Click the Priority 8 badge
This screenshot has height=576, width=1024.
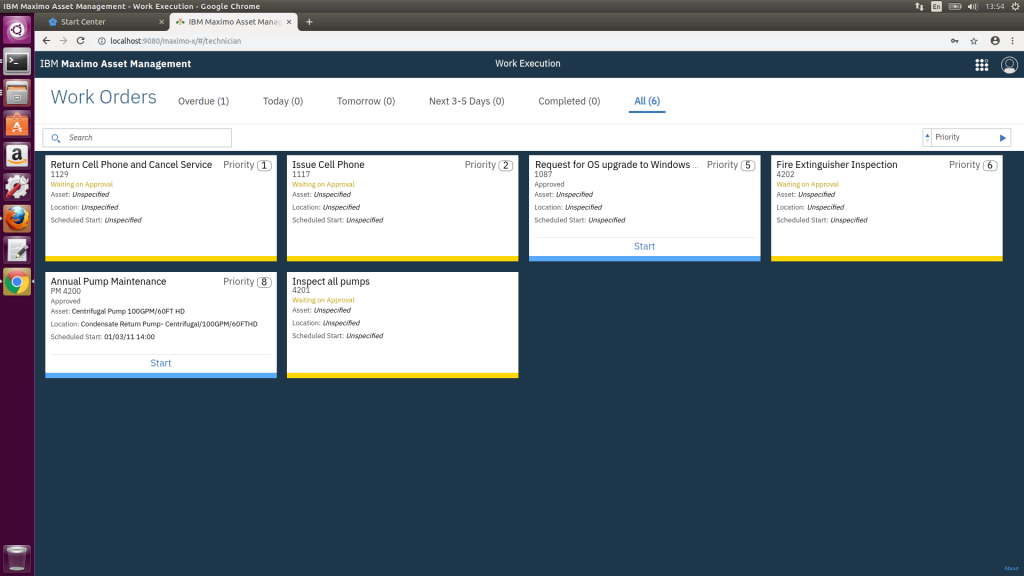[264, 282]
